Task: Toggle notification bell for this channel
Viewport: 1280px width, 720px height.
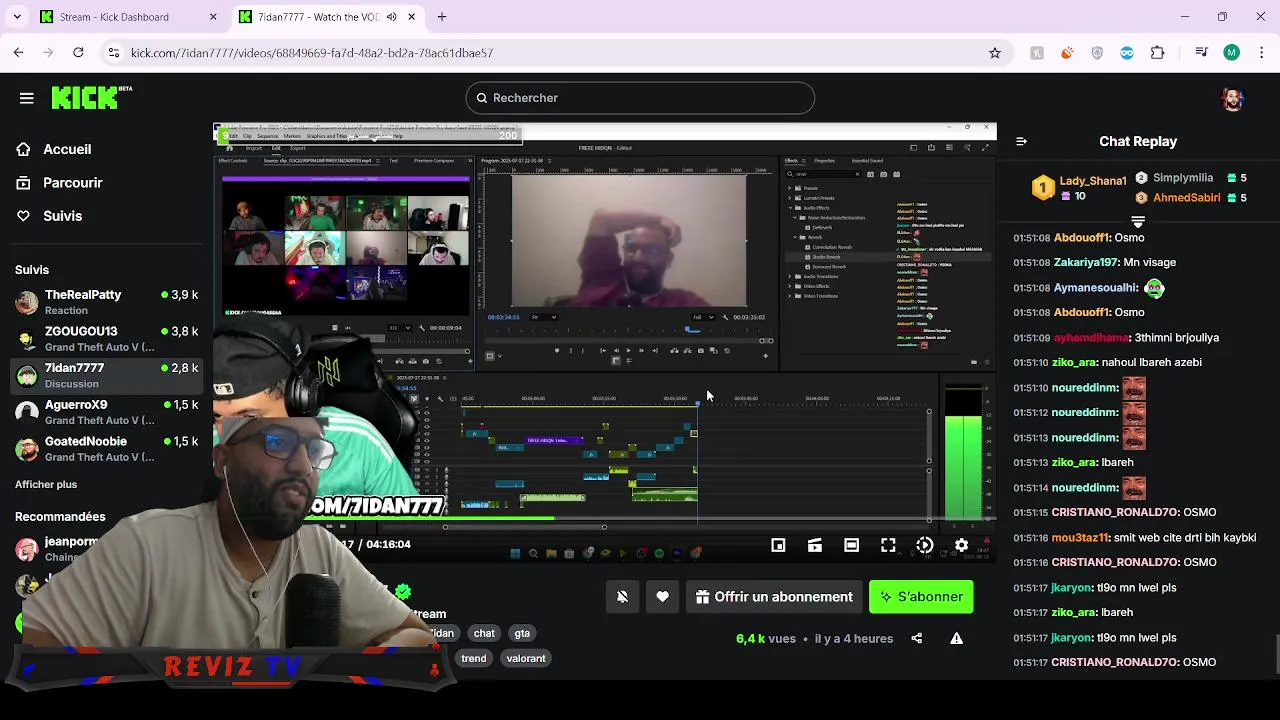Action: (x=622, y=597)
